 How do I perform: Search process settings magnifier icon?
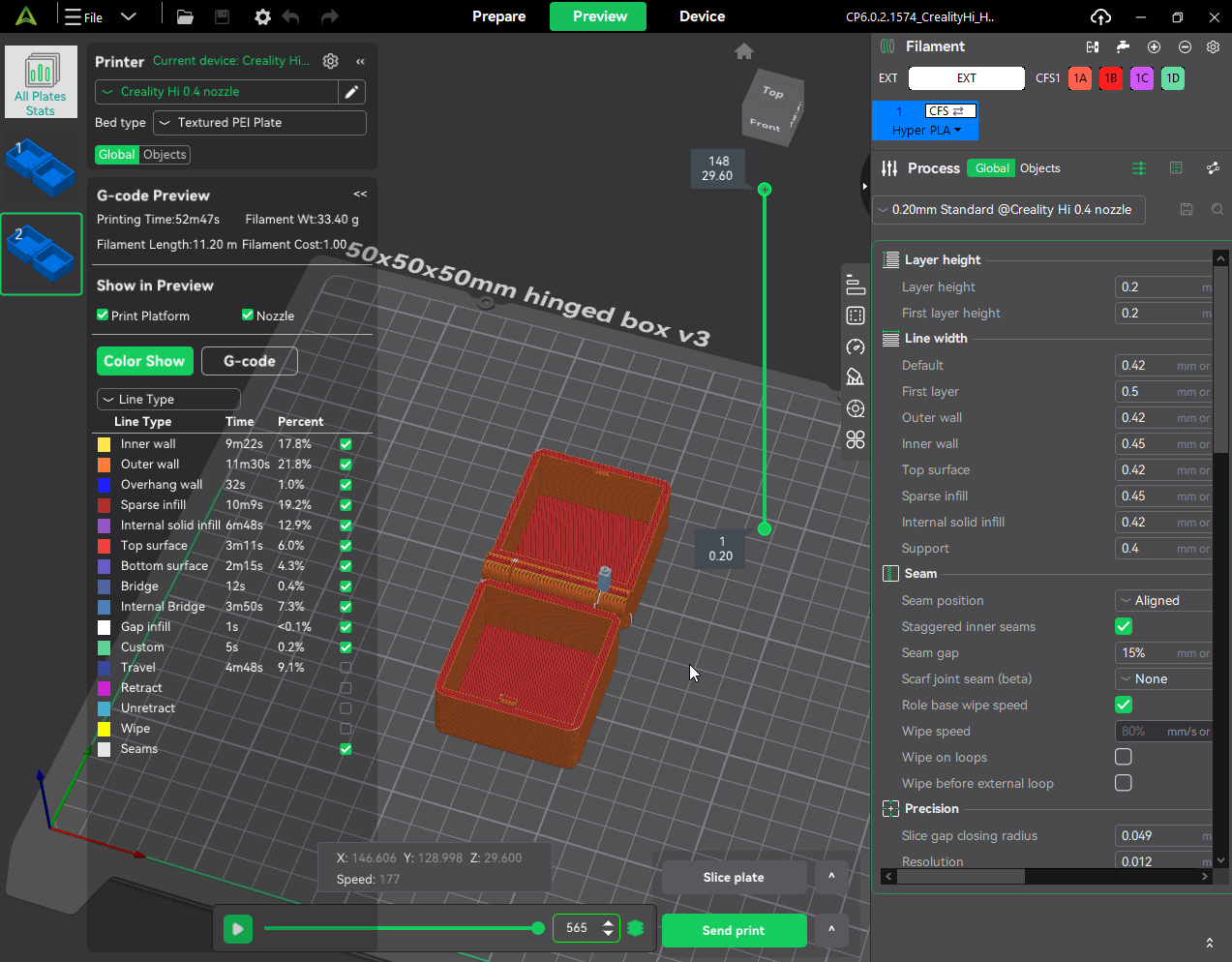(x=1217, y=209)
